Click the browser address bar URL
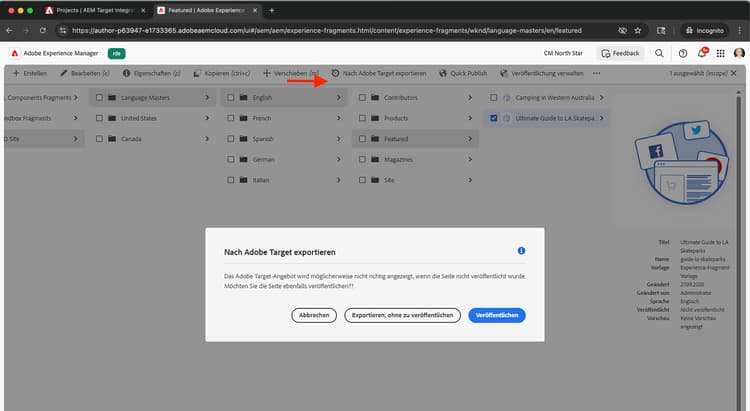750x411 pixels. click(x=327, y=31)
